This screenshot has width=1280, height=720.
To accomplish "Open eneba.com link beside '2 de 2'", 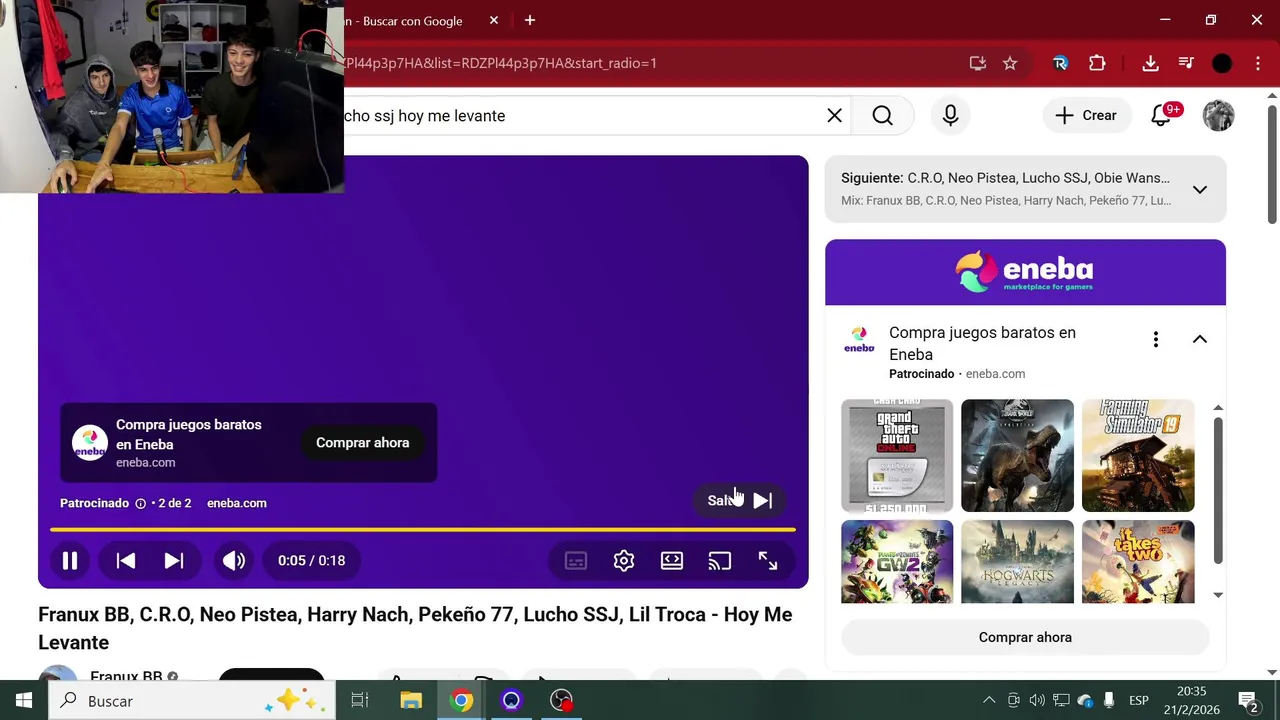I will [237, 503].
